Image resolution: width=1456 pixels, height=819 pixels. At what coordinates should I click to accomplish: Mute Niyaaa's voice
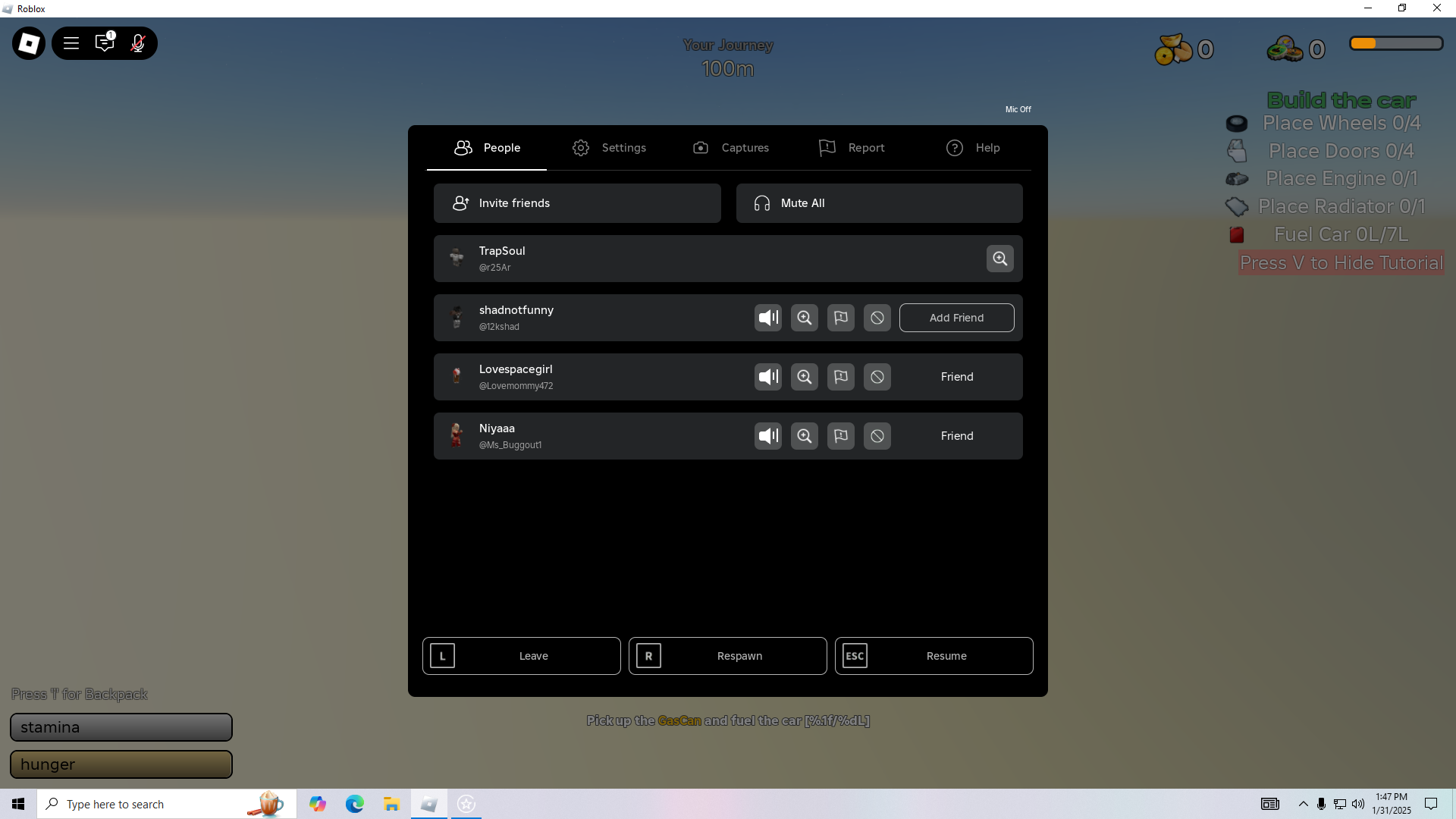click(x=768, y=436)
